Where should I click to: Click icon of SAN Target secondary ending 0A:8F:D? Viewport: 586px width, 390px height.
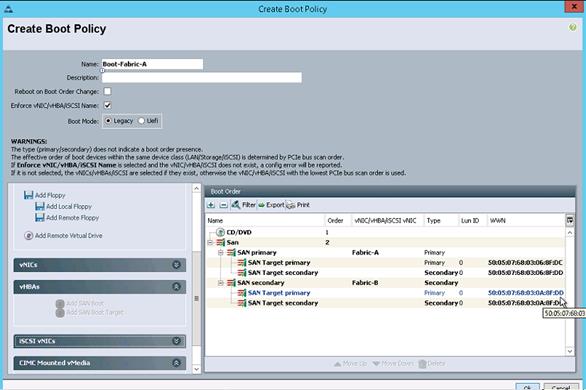(242, 303)
